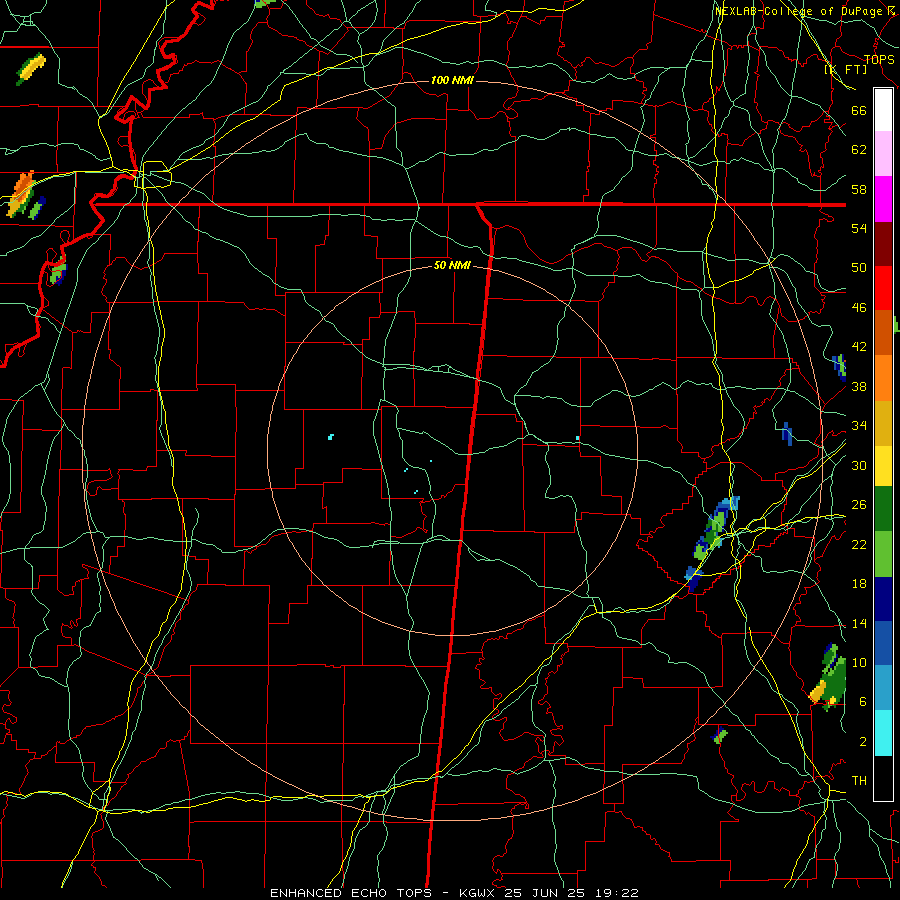The width and height of the screenshot is (900, 900).
Task: Click the light pink legend swatch
Action: [883, 153]
